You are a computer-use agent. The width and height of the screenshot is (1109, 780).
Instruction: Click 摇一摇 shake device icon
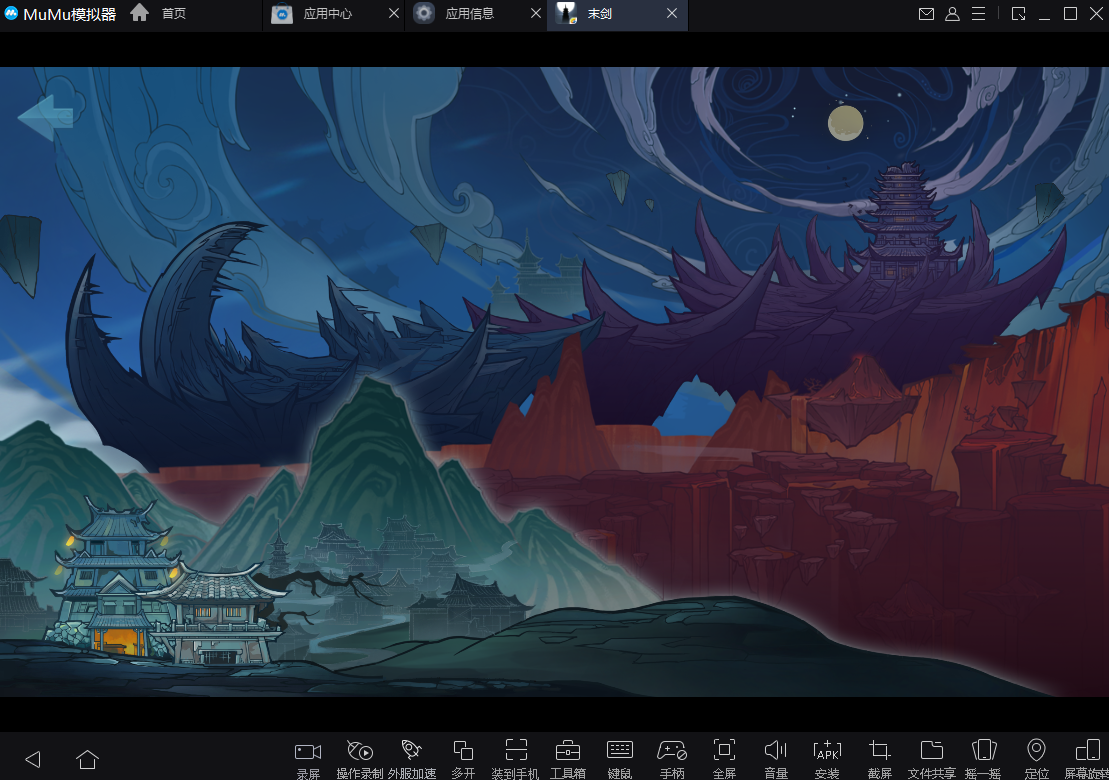click(x=984, y=759)
